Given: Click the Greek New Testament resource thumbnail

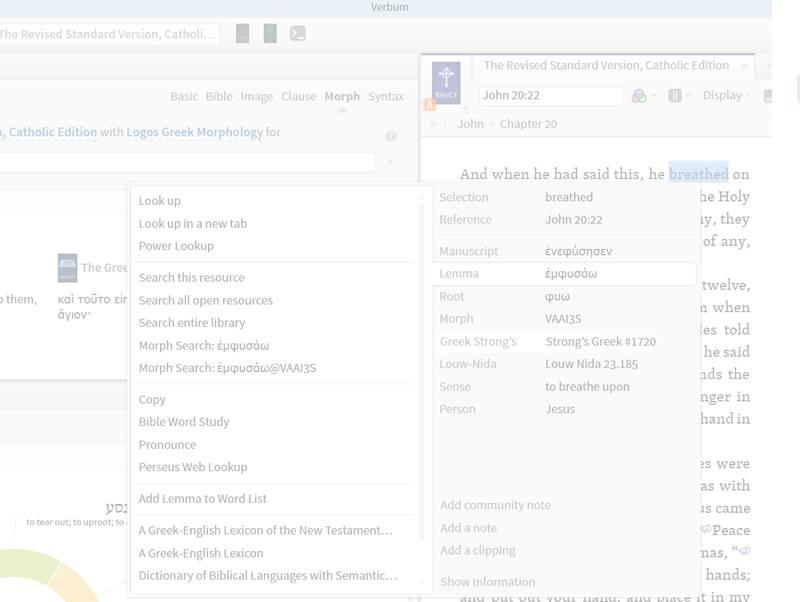Looking at the screenshot, I should [67, 268].
